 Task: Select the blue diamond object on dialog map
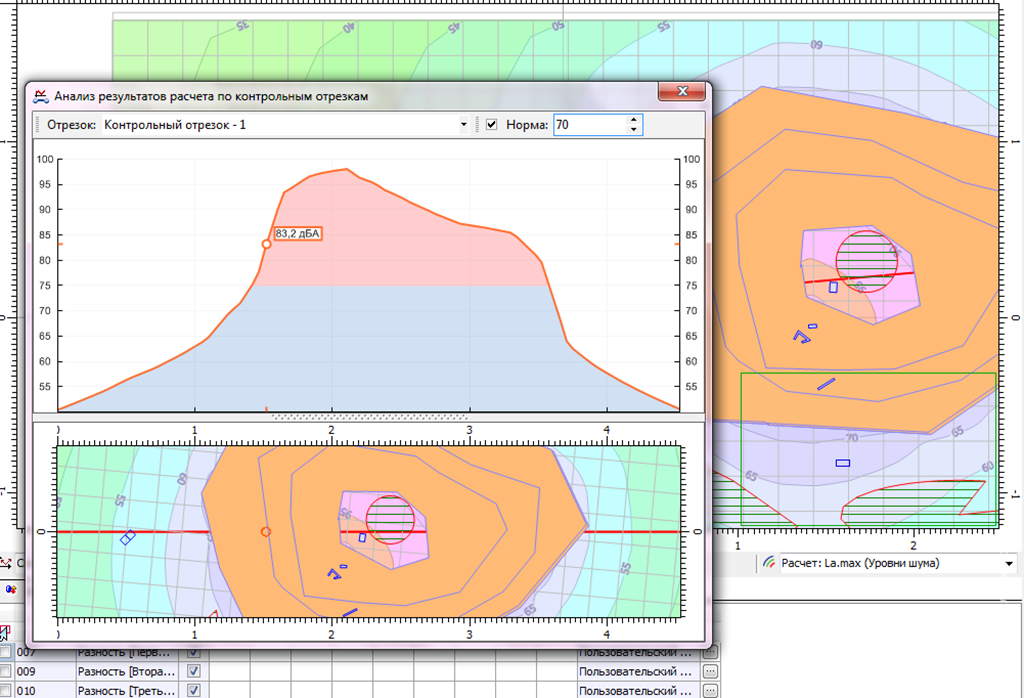[x=127, y=538]
